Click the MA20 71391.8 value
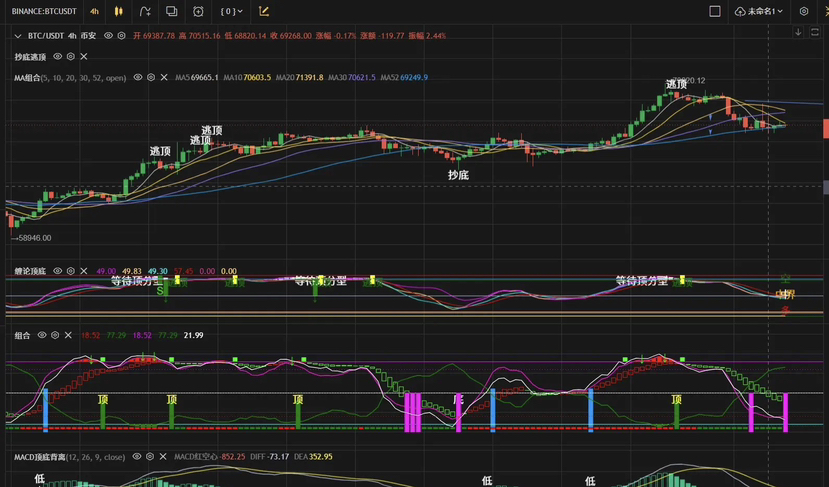This screenshot has width=829, height=487. coord(299,78)
